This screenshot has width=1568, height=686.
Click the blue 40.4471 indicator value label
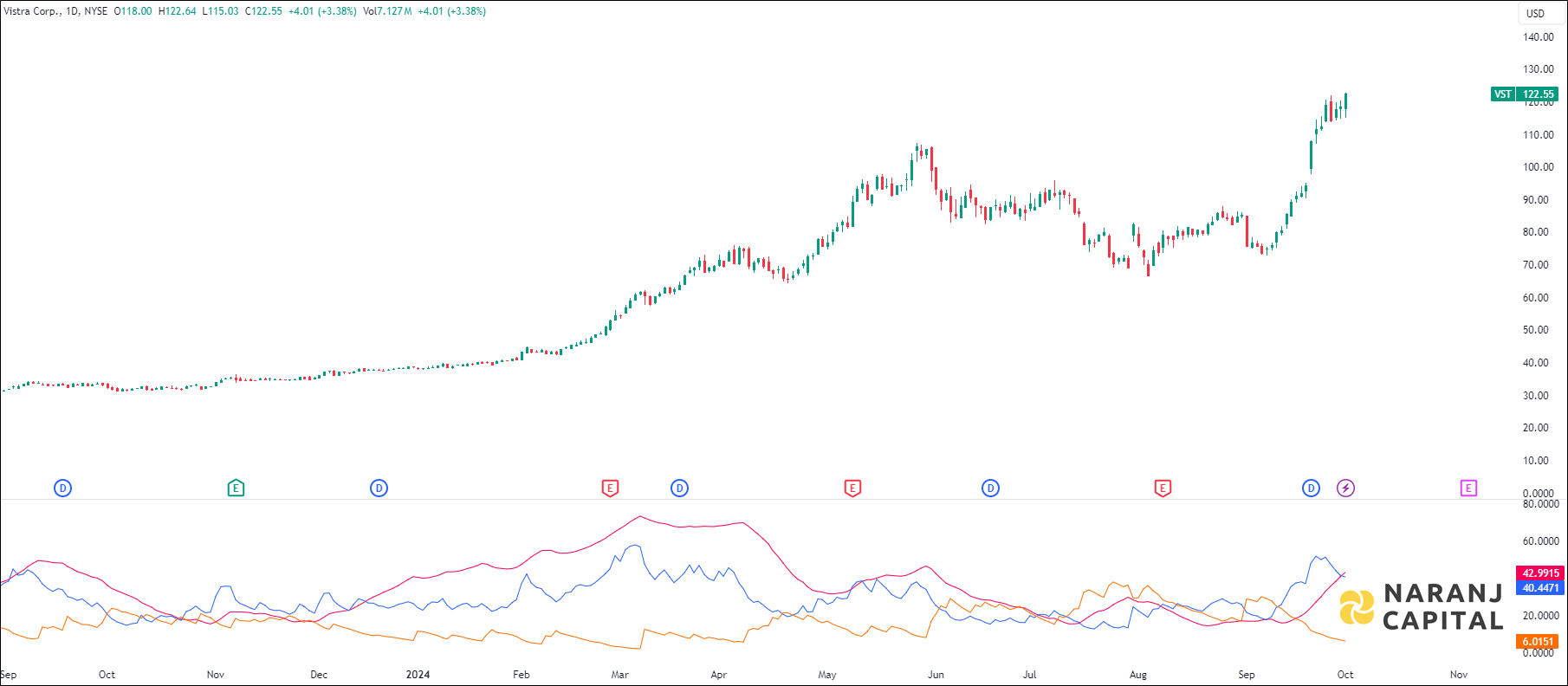coord(1540,588)
